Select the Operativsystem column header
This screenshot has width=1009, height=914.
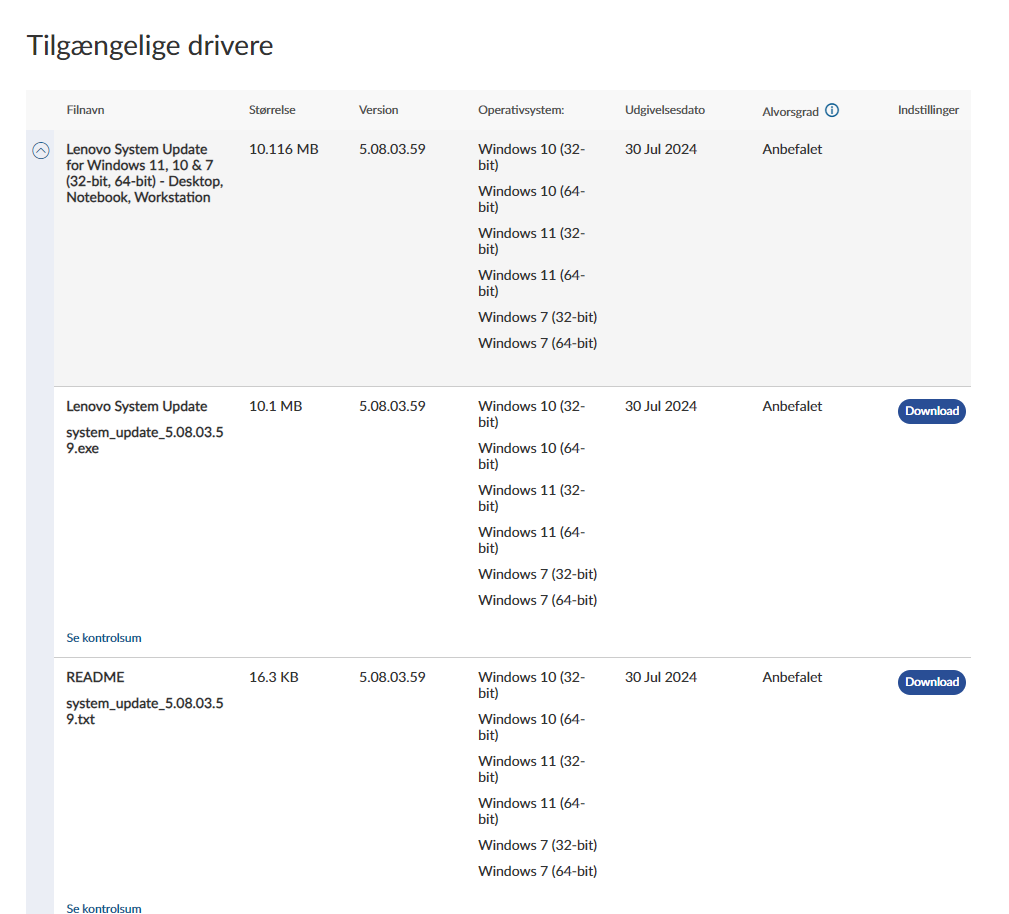click(x=521, y=110)
